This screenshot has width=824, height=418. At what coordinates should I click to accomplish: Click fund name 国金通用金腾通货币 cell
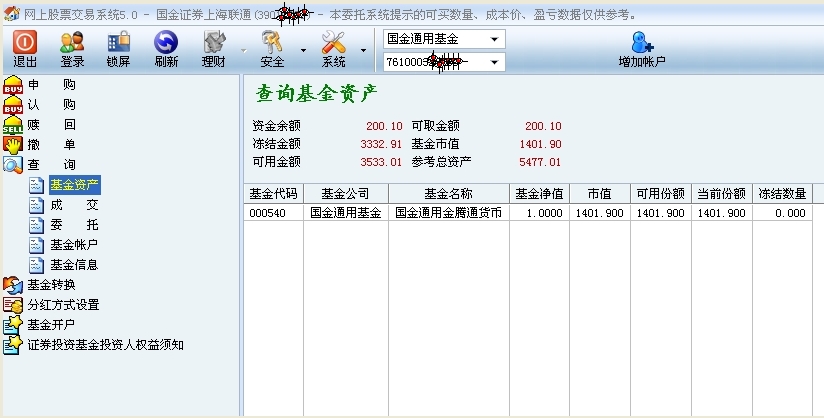(x=449, y=213)
